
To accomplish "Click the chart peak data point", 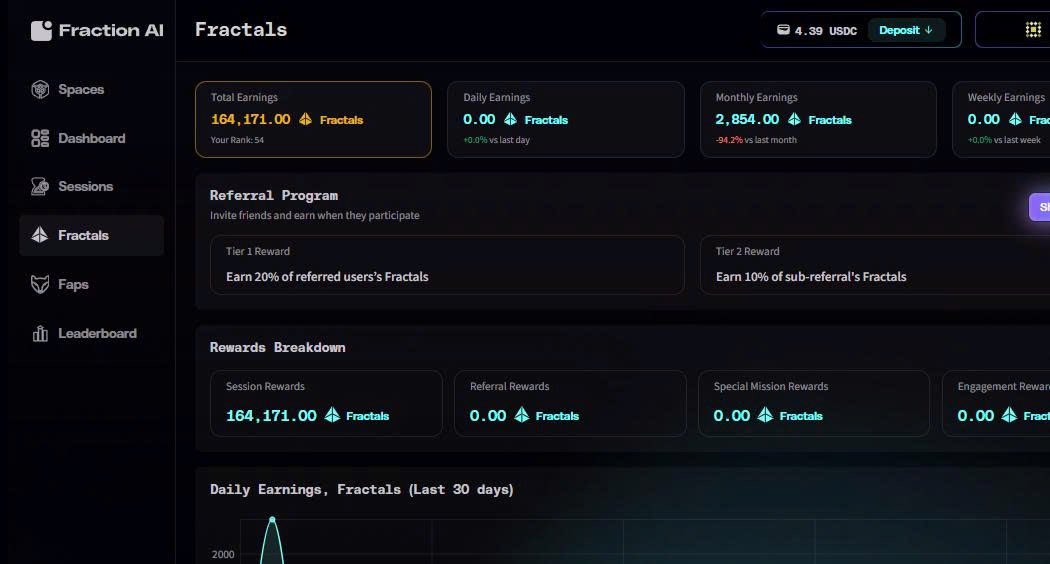I will tap(272, 519).
